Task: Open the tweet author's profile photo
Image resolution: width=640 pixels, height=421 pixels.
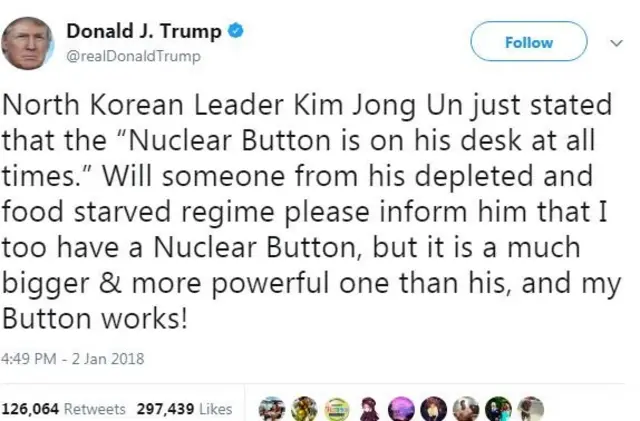Action: tap(27, 43)
